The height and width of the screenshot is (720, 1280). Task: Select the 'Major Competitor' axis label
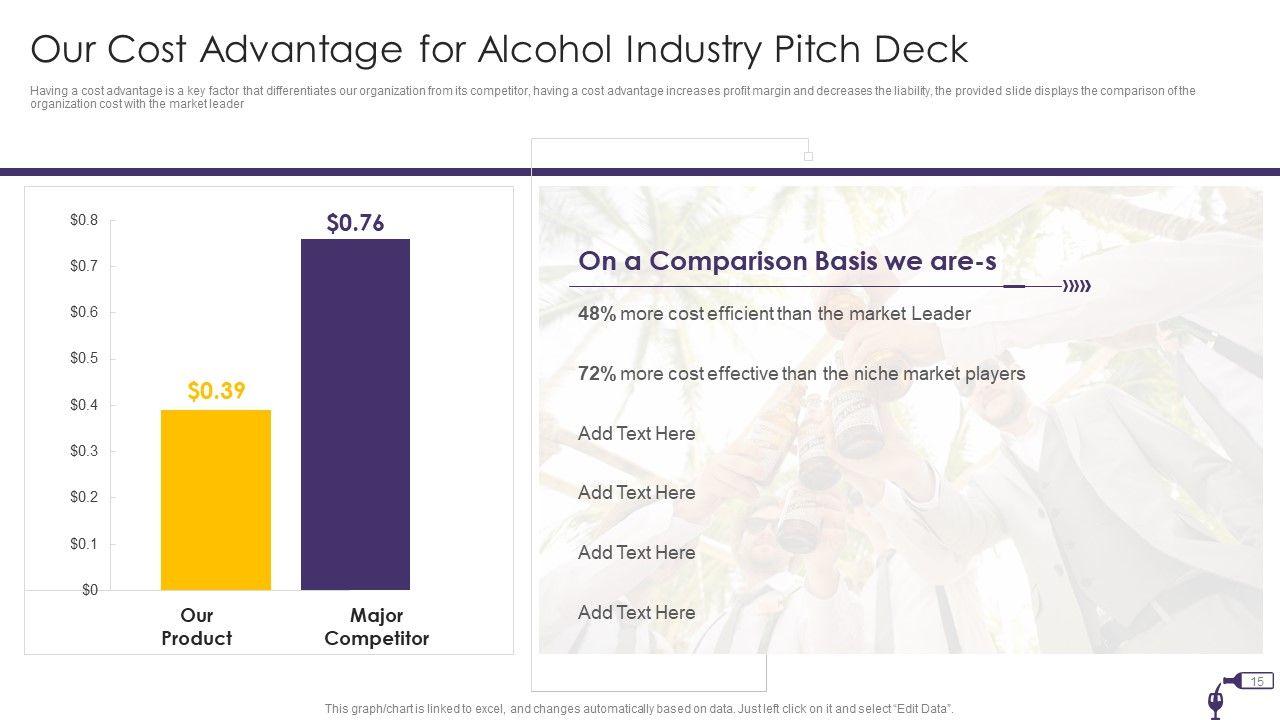tap(376, 627)
